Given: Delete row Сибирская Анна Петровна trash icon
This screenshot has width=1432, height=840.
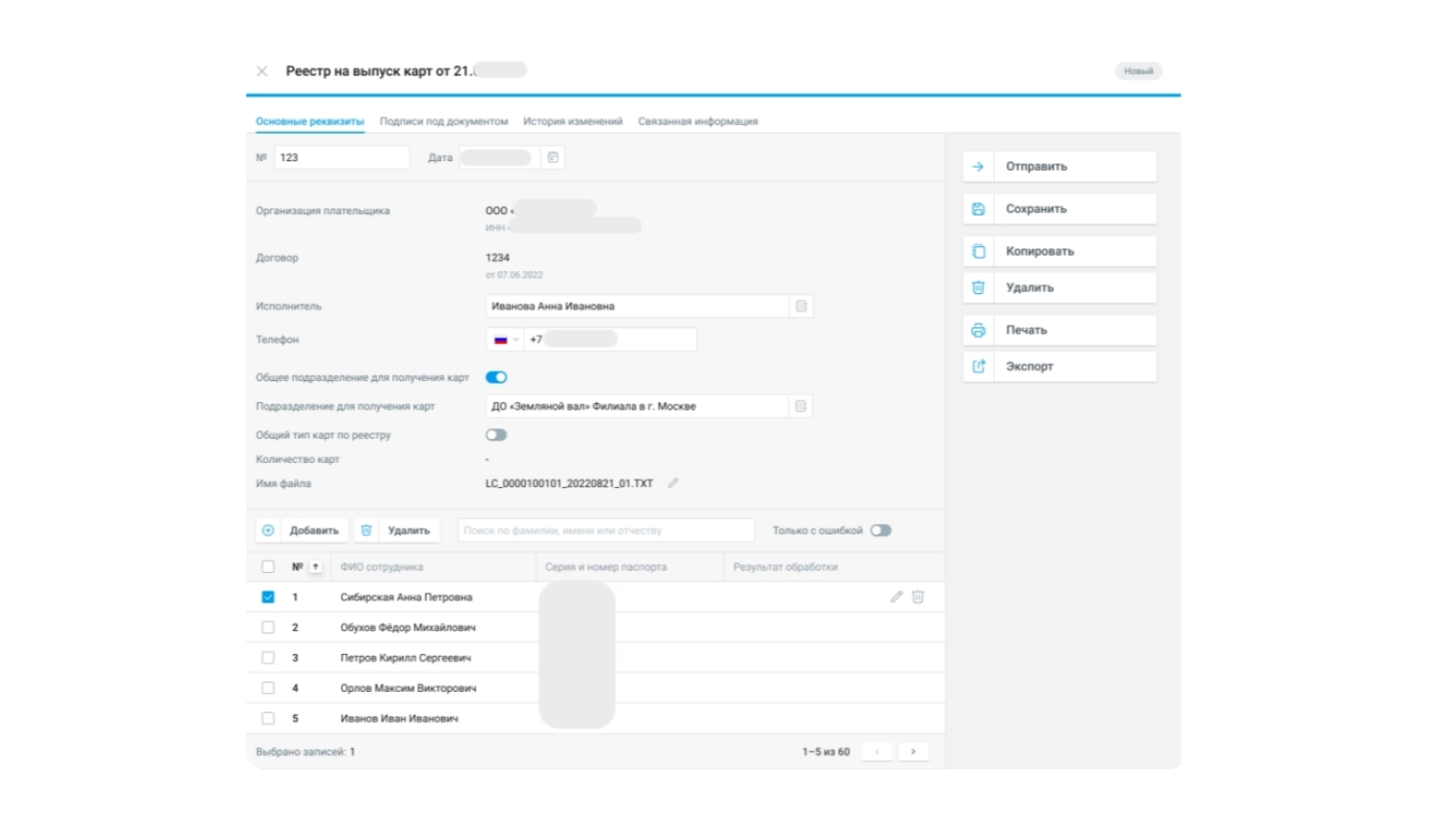Looking at the screenshot, I should pyautogui.click(x=917, y=597).
